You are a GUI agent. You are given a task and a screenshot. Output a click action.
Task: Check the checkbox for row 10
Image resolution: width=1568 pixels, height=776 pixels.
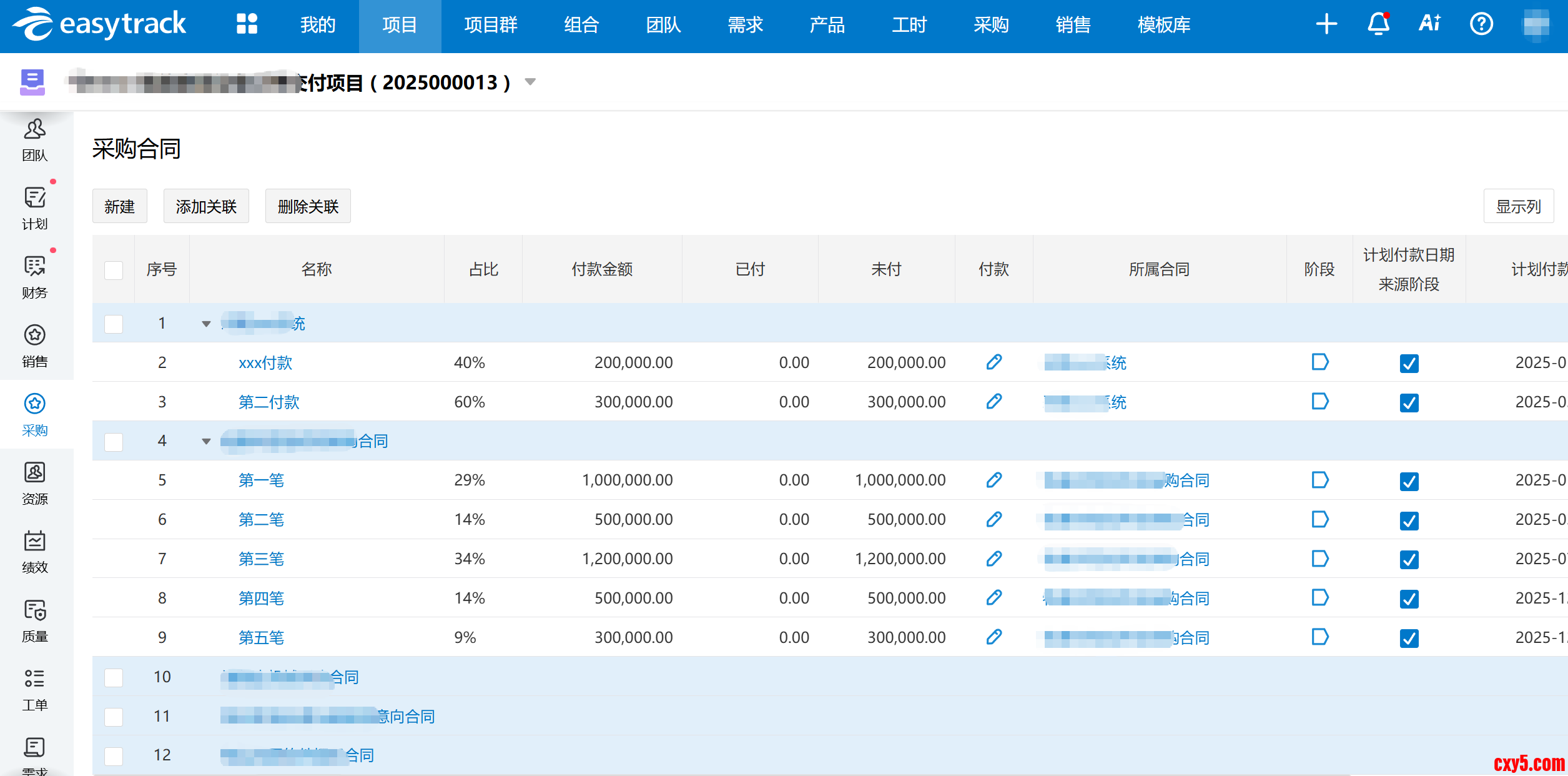pyautogui.click(x=114, y=677)
